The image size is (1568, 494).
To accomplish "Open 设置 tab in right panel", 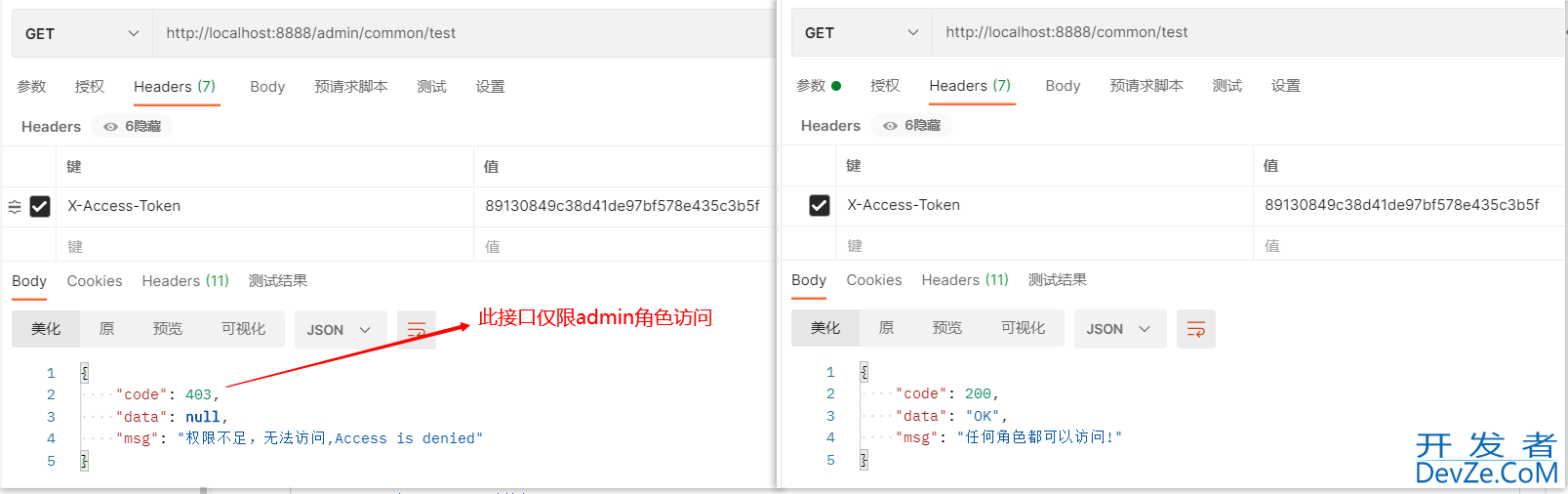I will coord(1285,85).
